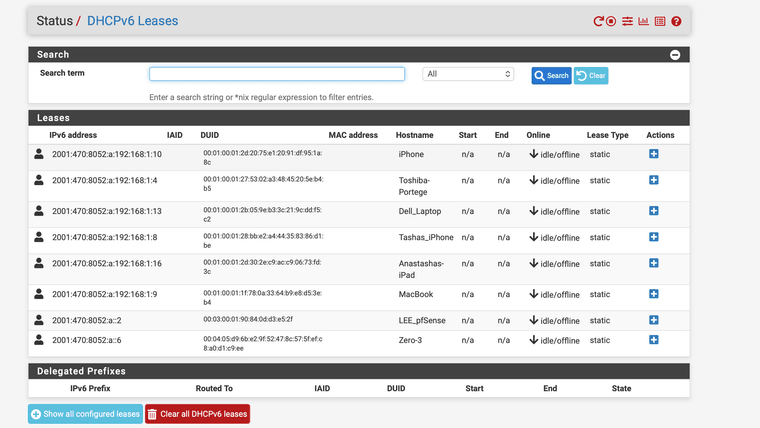Click user icon beside Zero-3 lease

coord(39,340)
